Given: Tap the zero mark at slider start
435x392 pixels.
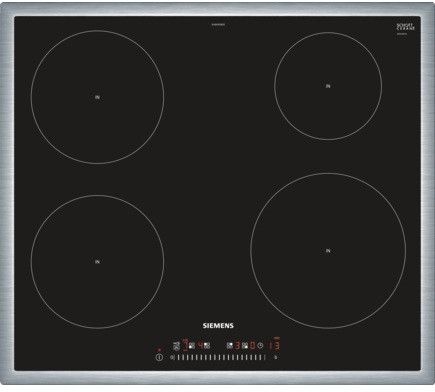Looking at the screenshot, I should [172, 357].
